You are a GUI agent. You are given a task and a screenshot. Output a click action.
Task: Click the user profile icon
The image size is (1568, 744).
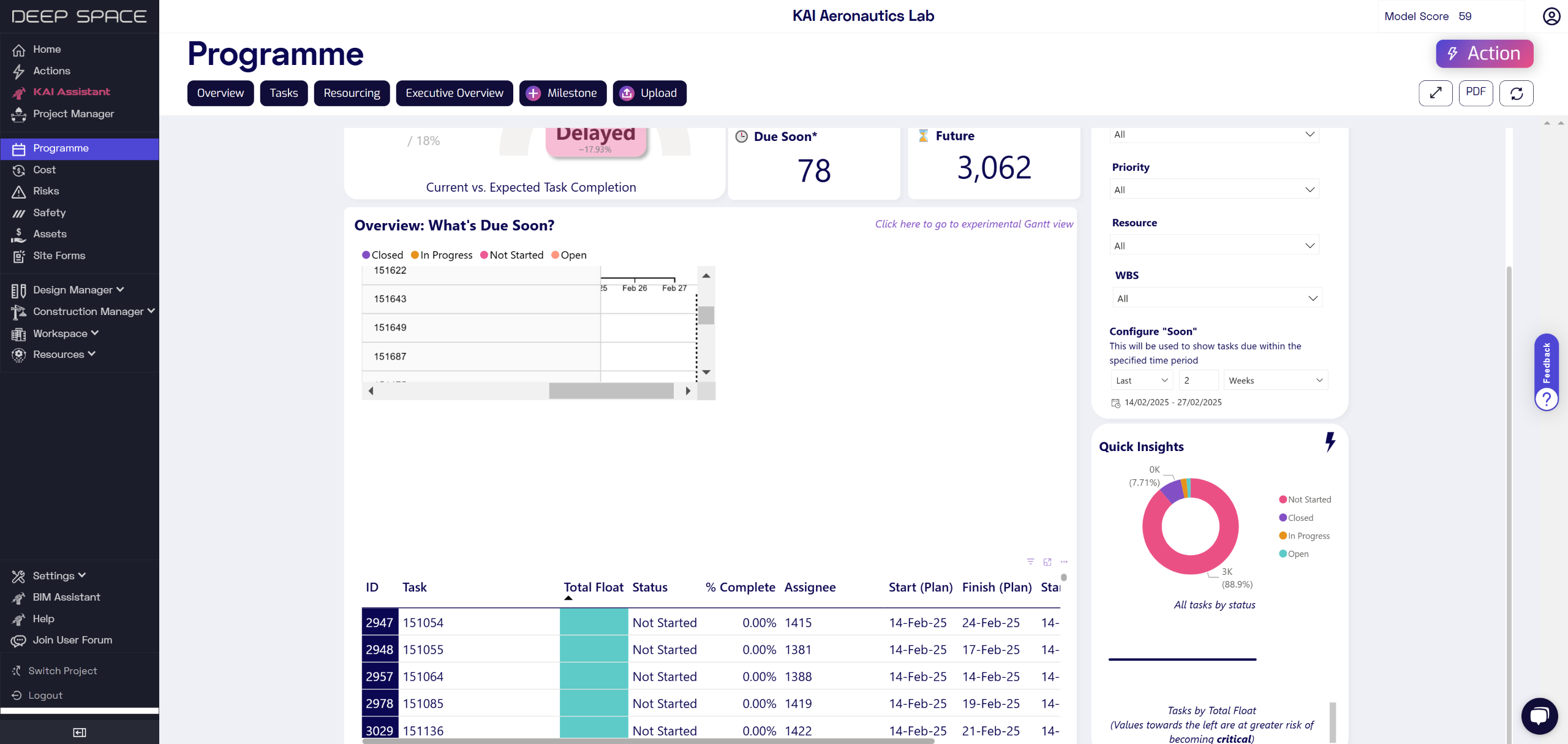point(1551,17)
